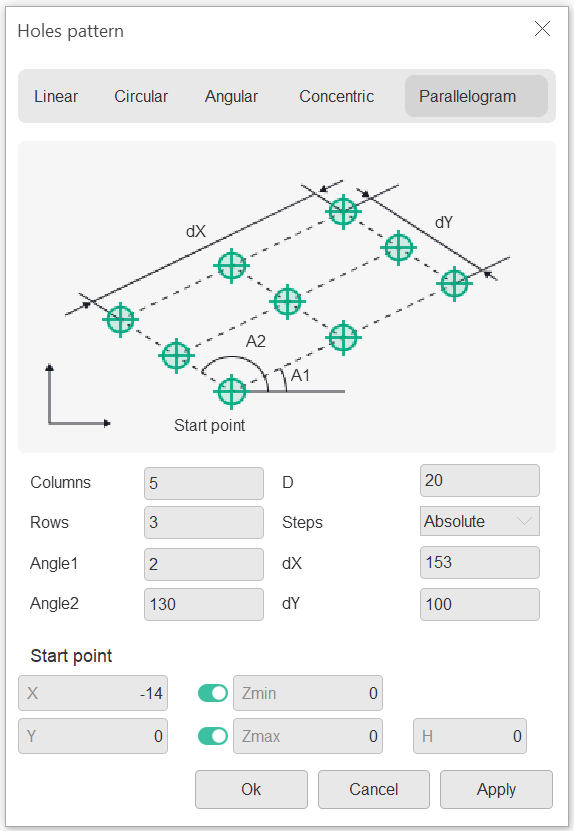This screenshot has height=831, width=574.
Task: Click the D diameter field
Action: coord(480,481)
